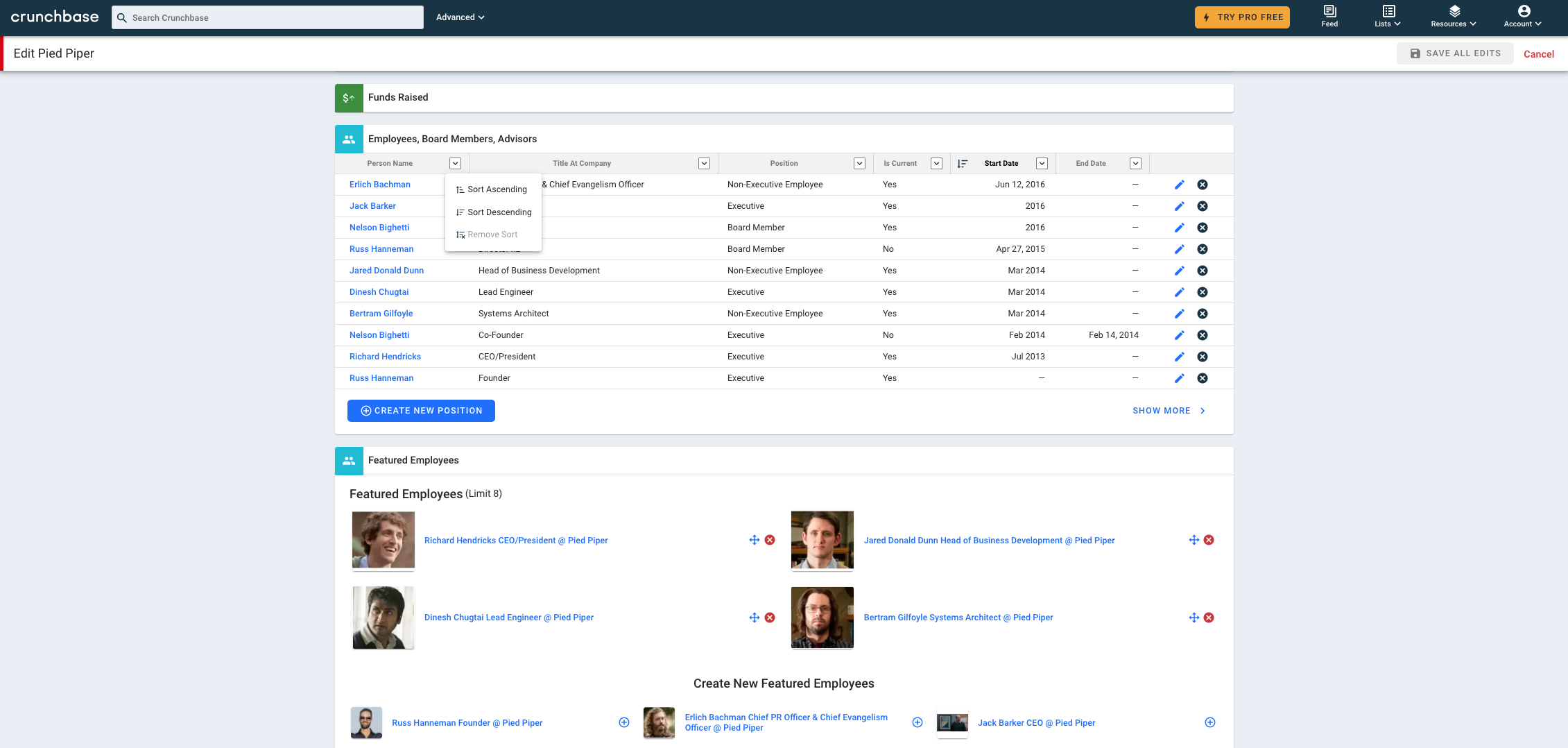Add Russ Hanneman as featured employee
1568x748 pixels.
coord(624,722)
